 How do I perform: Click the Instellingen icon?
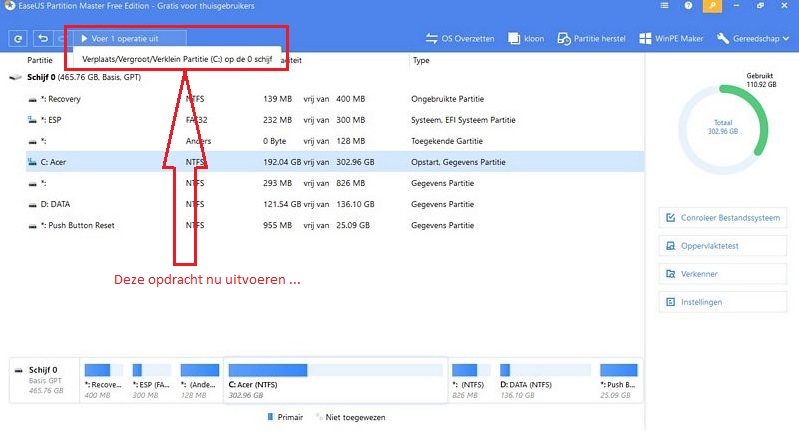tap(671, 302)
